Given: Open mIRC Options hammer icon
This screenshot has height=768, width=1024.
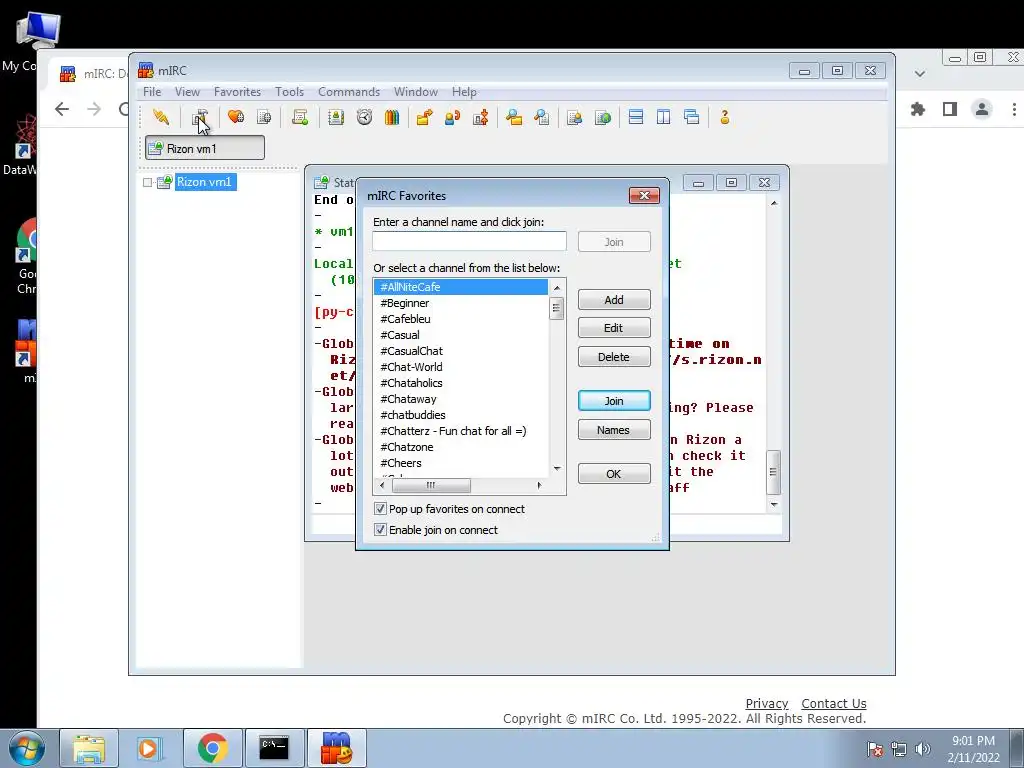Looking at the screenshot, I should tap(199, 117).
